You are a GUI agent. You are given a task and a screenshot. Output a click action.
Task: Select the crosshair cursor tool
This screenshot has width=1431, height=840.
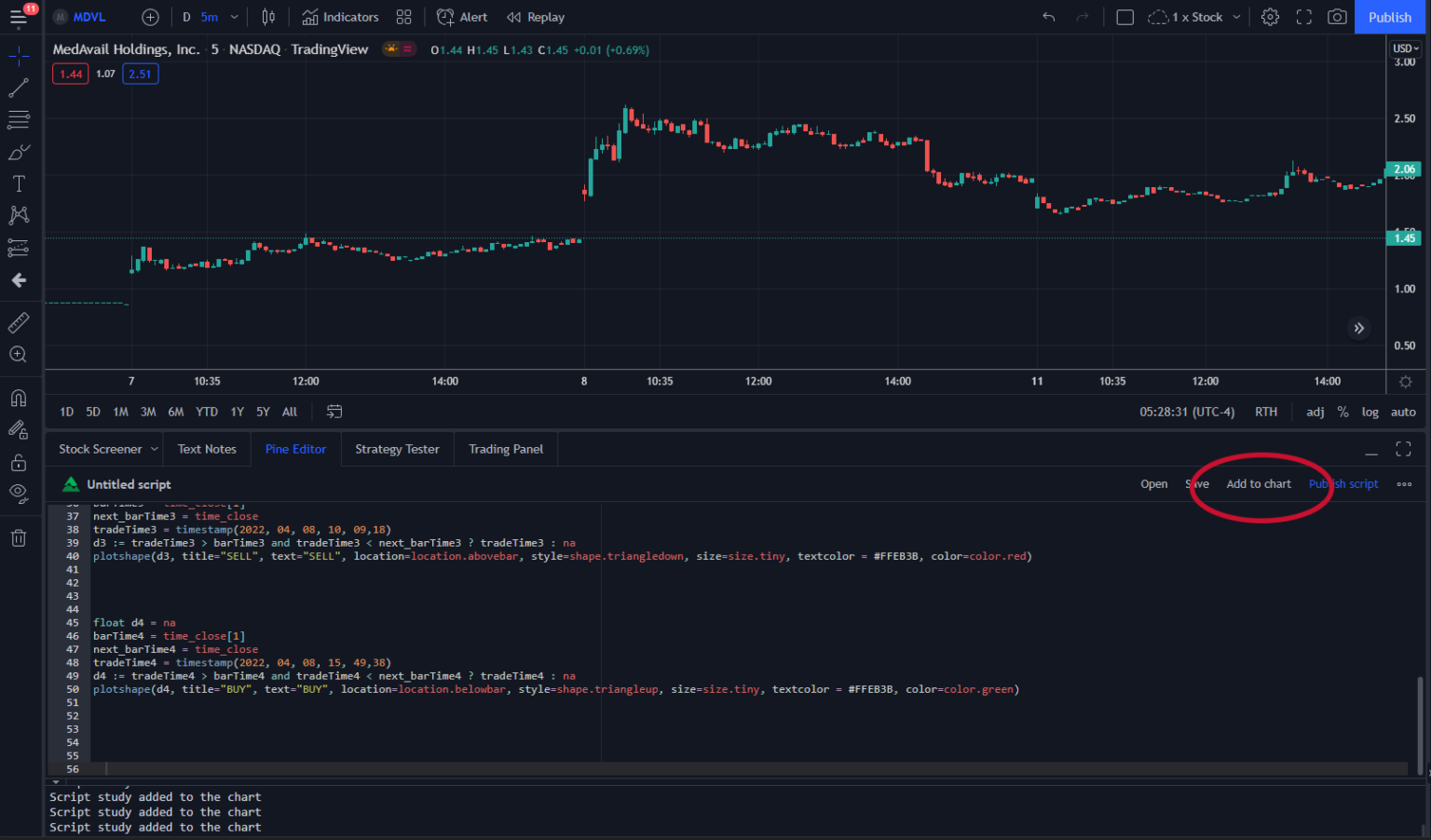pyautogui.click(x=20, y=56)
